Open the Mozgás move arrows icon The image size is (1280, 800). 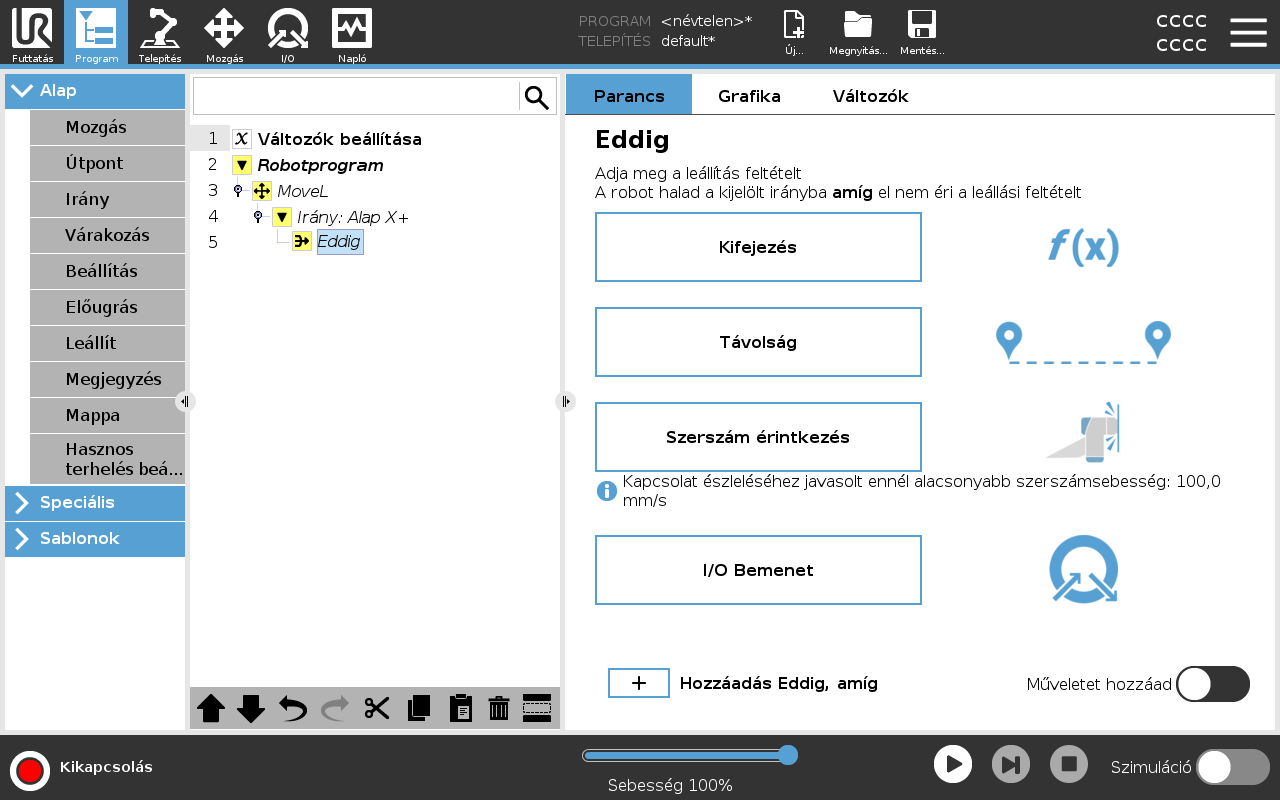coord(224,32)
